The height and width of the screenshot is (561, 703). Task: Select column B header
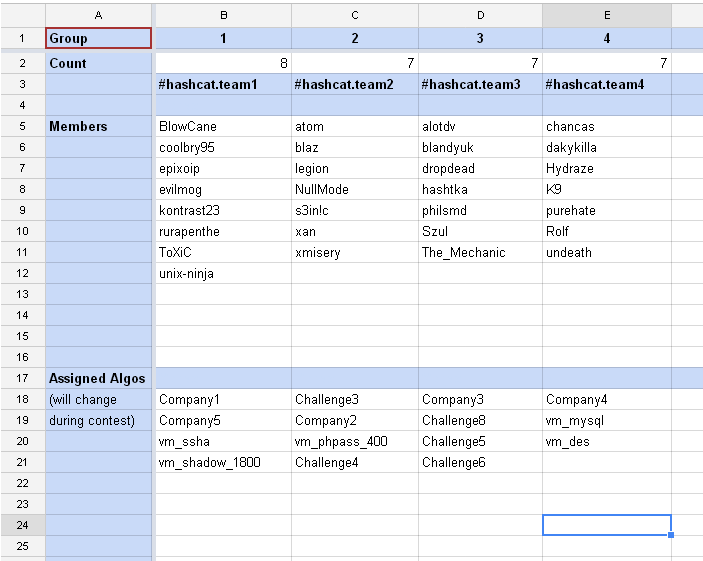(224, 15)
